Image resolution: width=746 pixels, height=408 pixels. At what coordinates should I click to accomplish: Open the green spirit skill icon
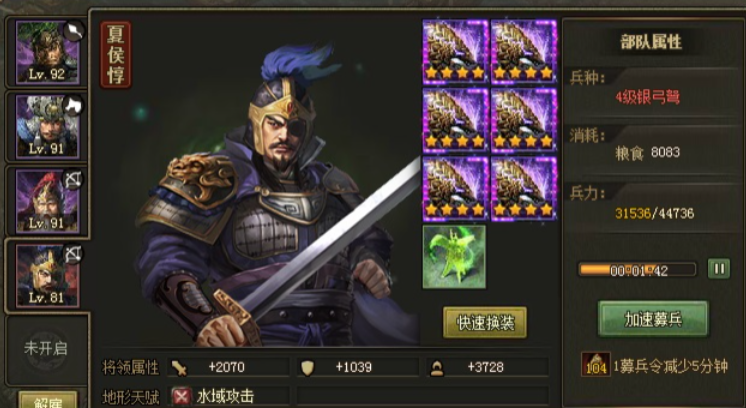454,257
